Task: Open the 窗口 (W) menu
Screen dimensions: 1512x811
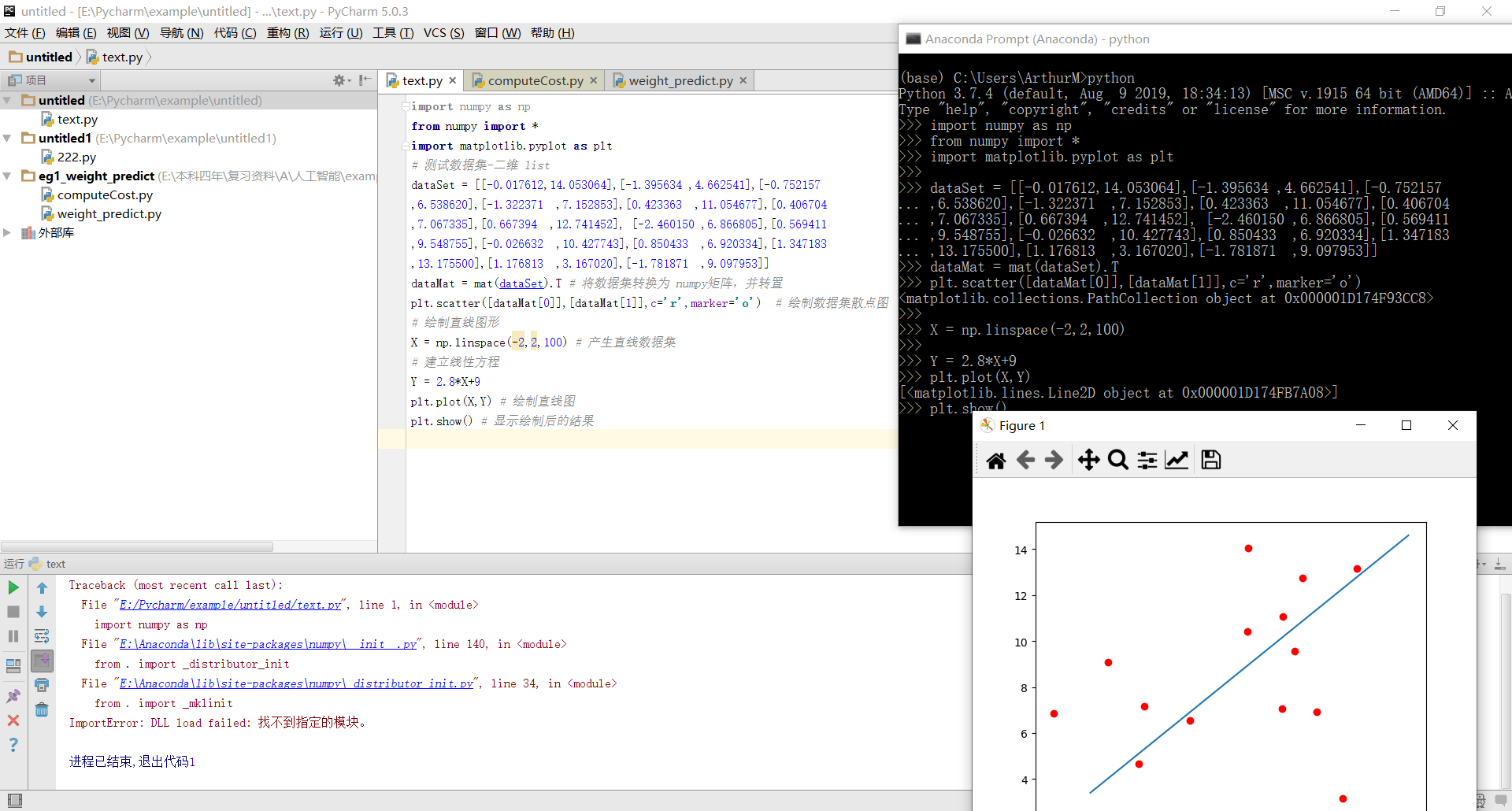Action: click(x=498, y=33)
